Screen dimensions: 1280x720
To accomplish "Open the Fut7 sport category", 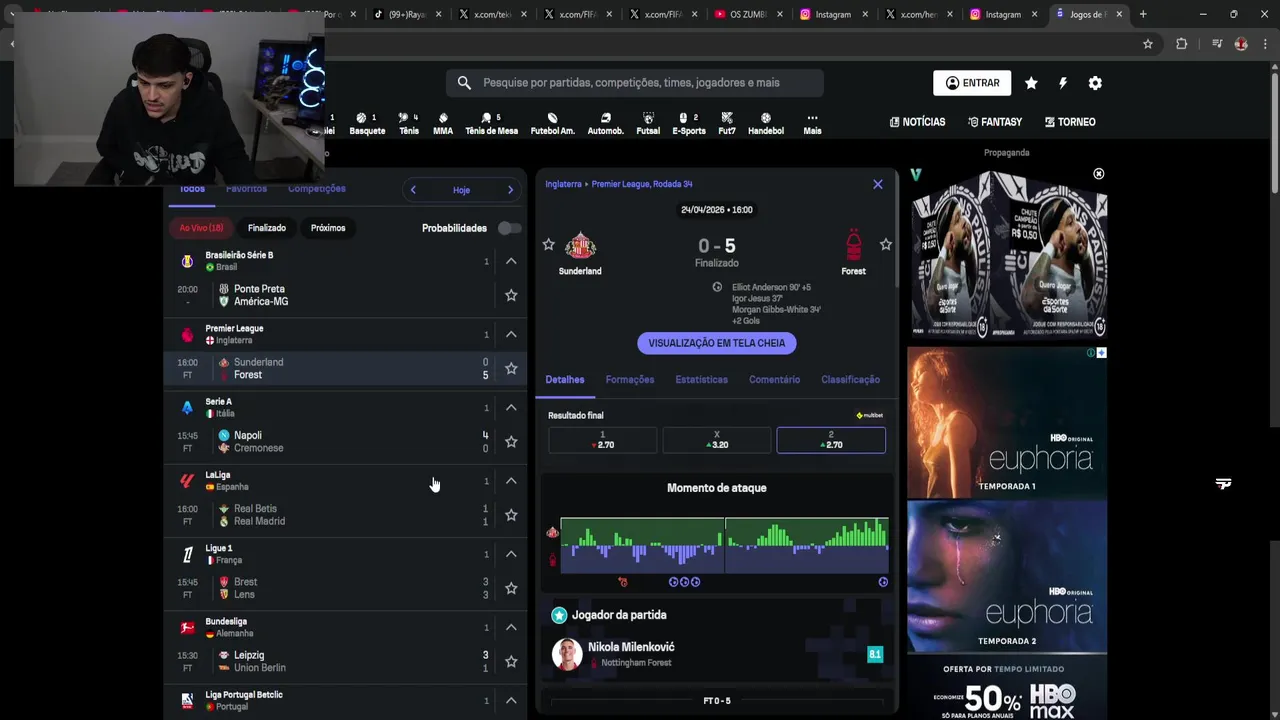I will tap(727, 123).
